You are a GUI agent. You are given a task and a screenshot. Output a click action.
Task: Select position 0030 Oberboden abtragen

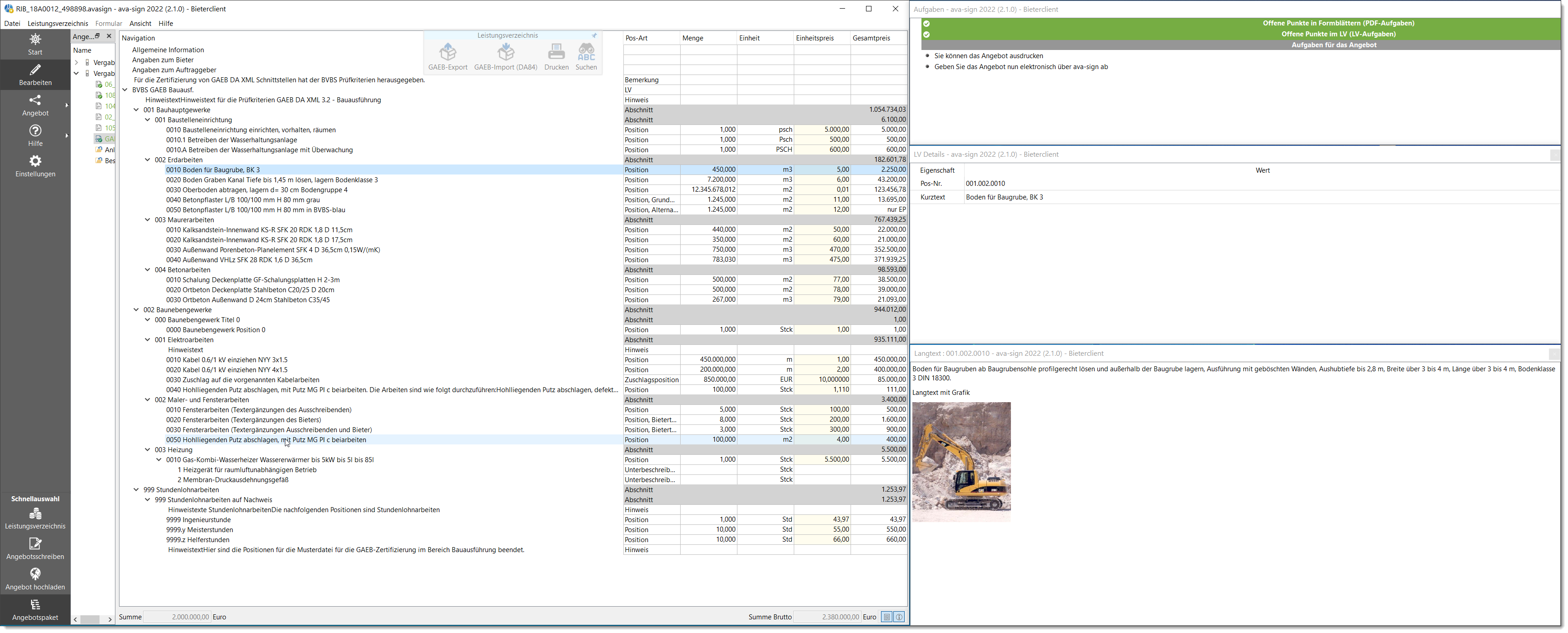256,190
